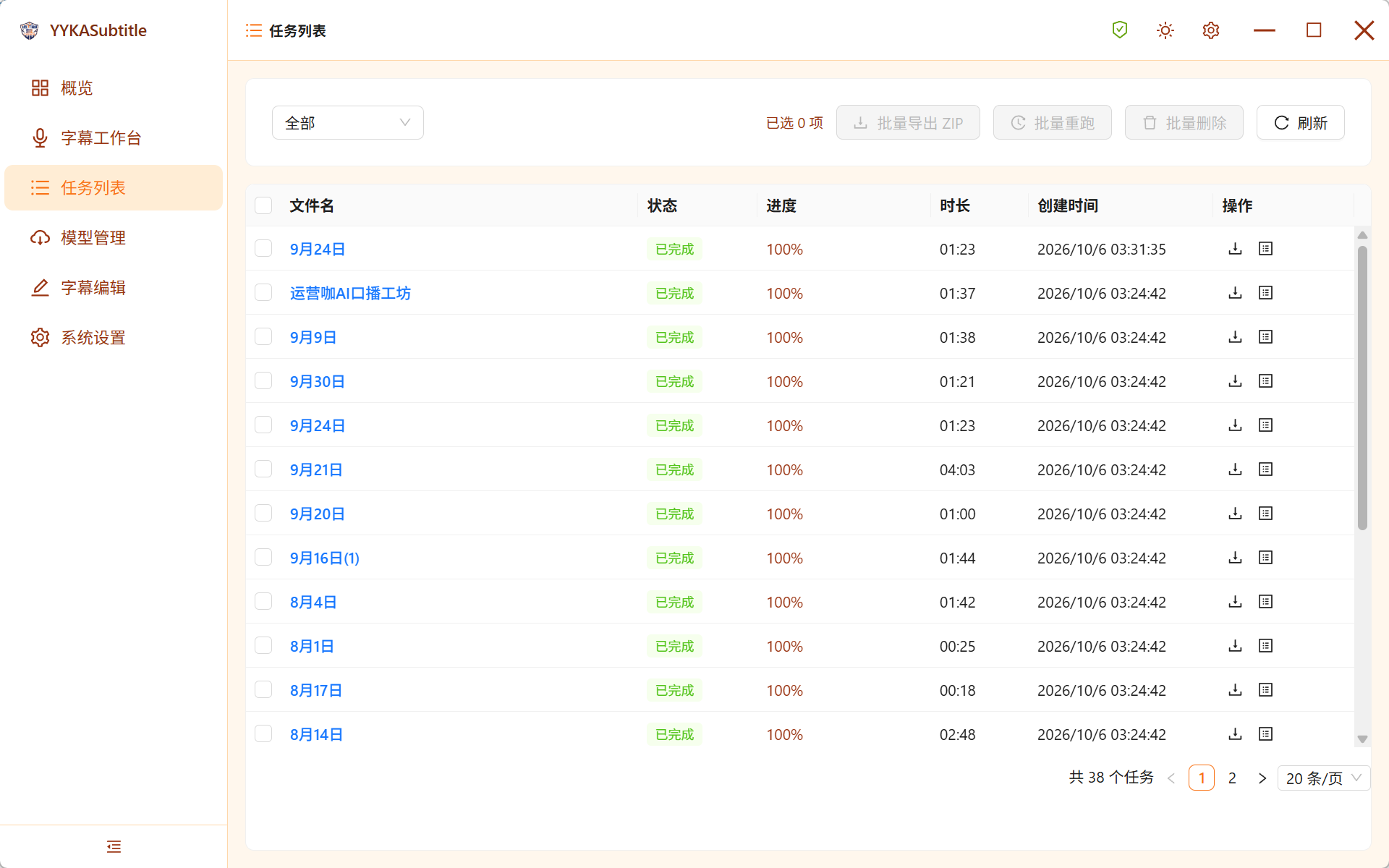The height and width of the screenshot is (868, 1389).
Task: Open the detail icon for 9月30日
Action: tap(1265, 381)
